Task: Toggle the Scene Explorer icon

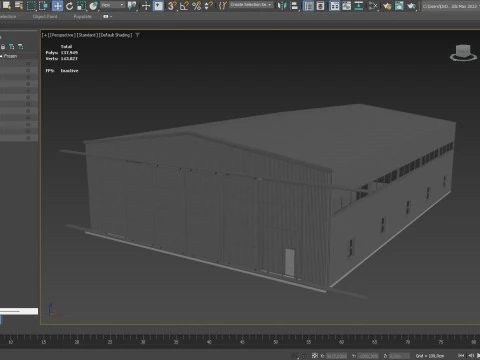Action: 308,6
